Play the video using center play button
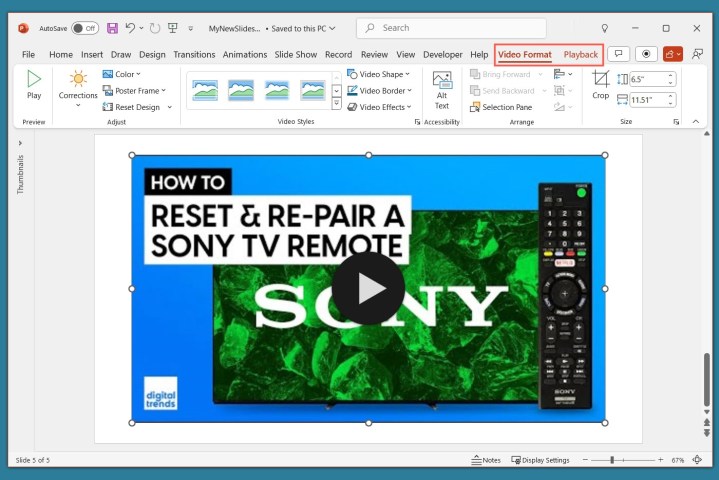 coord(368,288)
